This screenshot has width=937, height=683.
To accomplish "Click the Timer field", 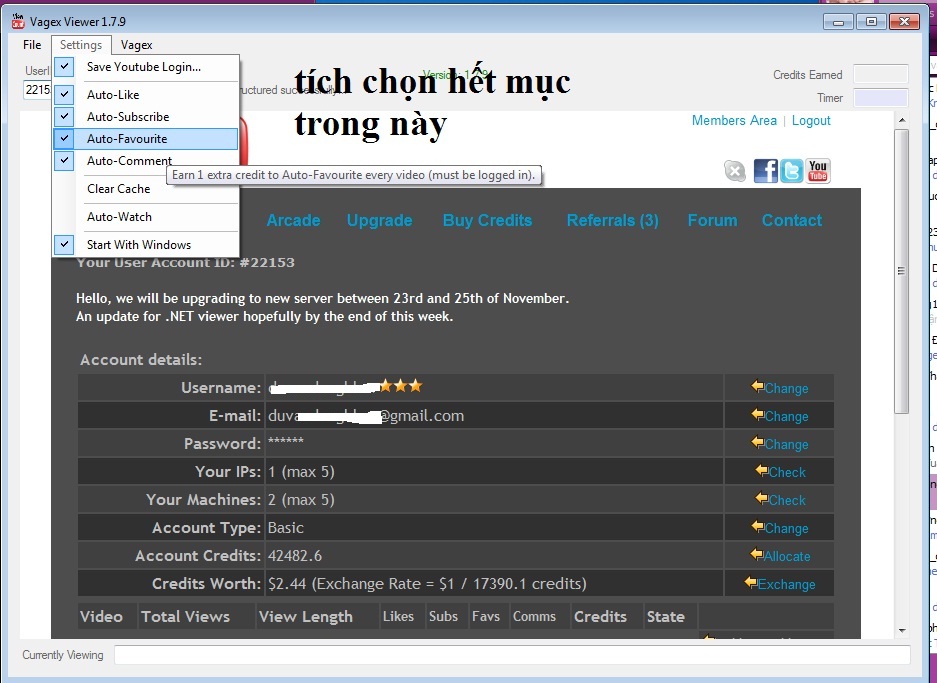I will 881,98.
